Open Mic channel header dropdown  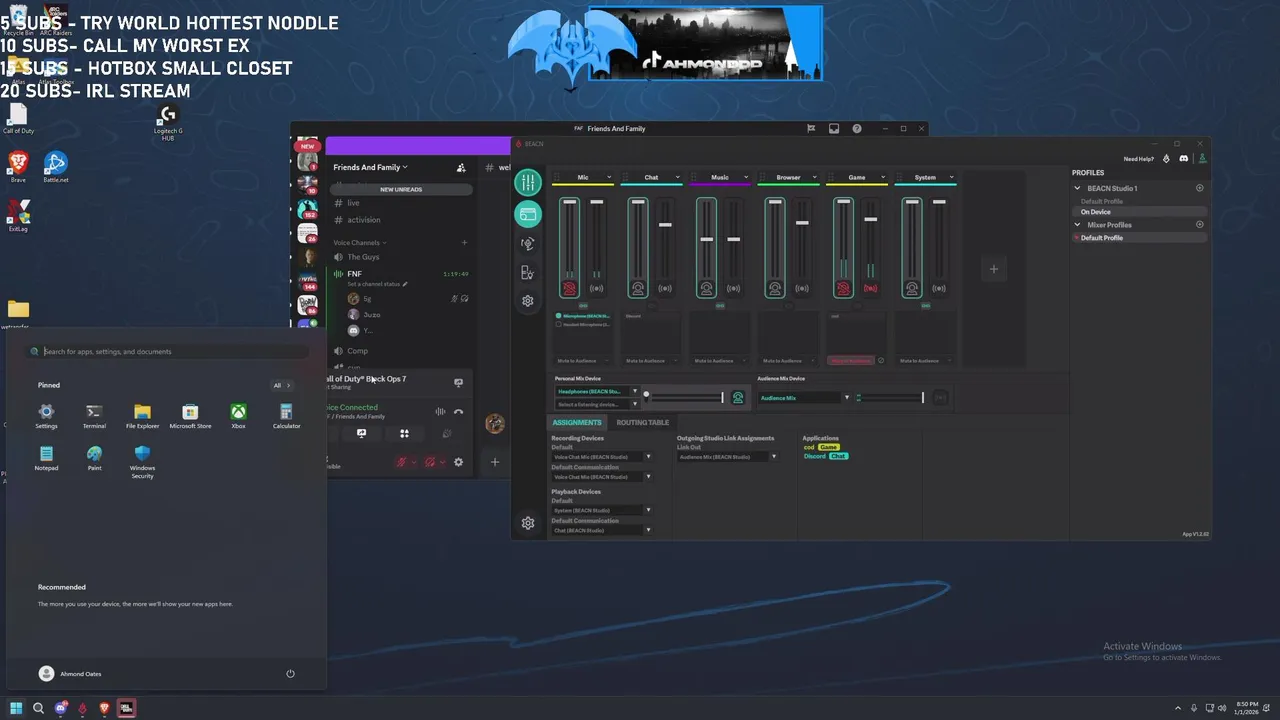coord(609,177)
